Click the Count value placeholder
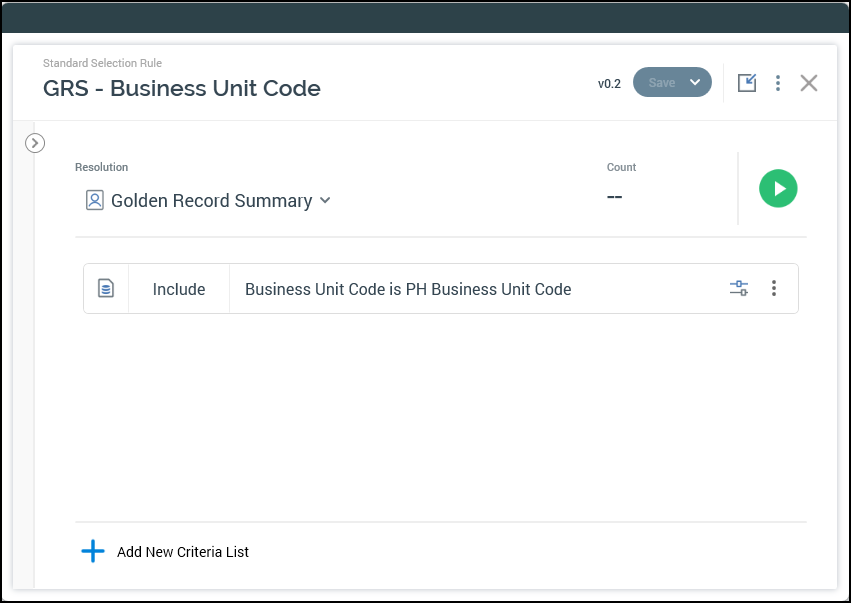Viewport: 851px width, 603px height. click(615, 196)
